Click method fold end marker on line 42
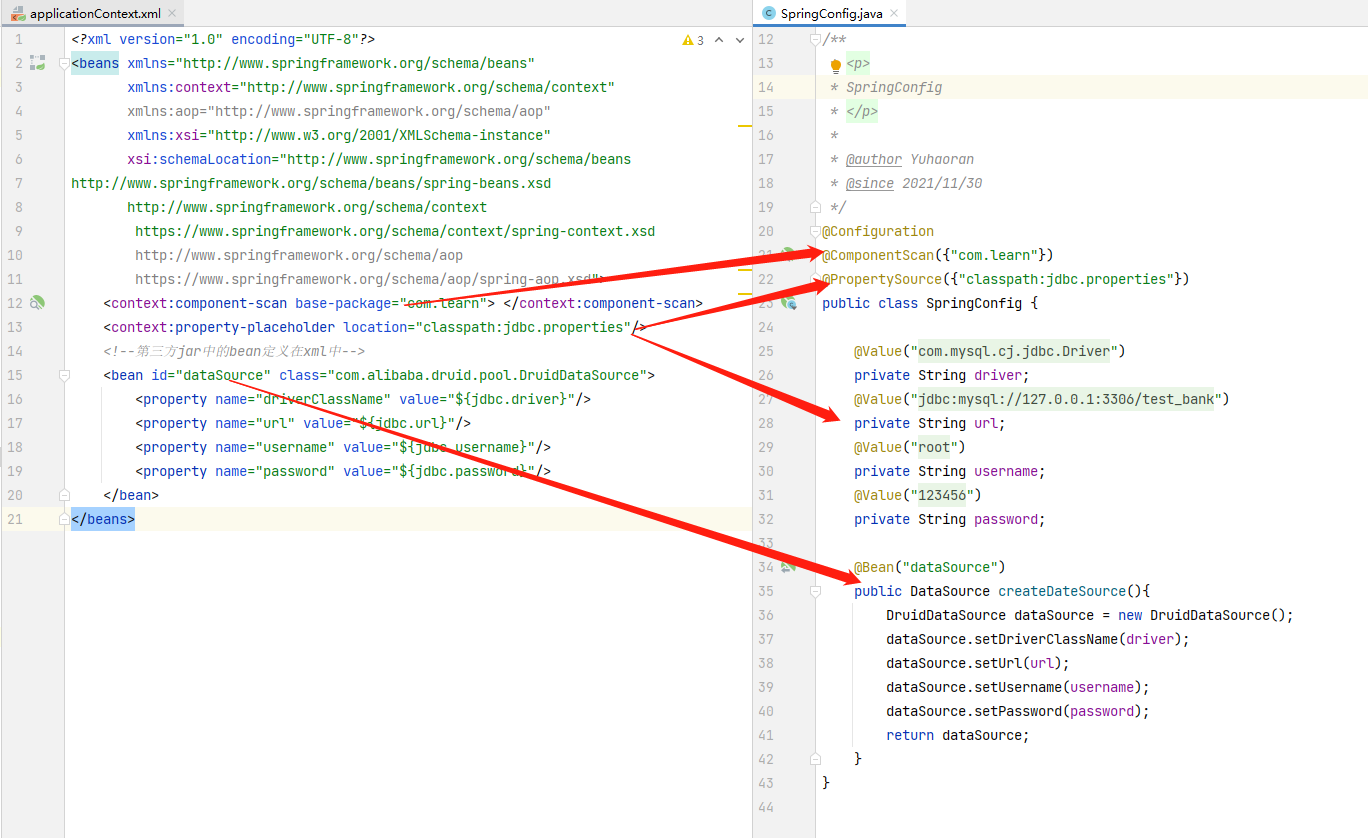This screenshot has width=1368, height=838. click(x=816, y=759)
